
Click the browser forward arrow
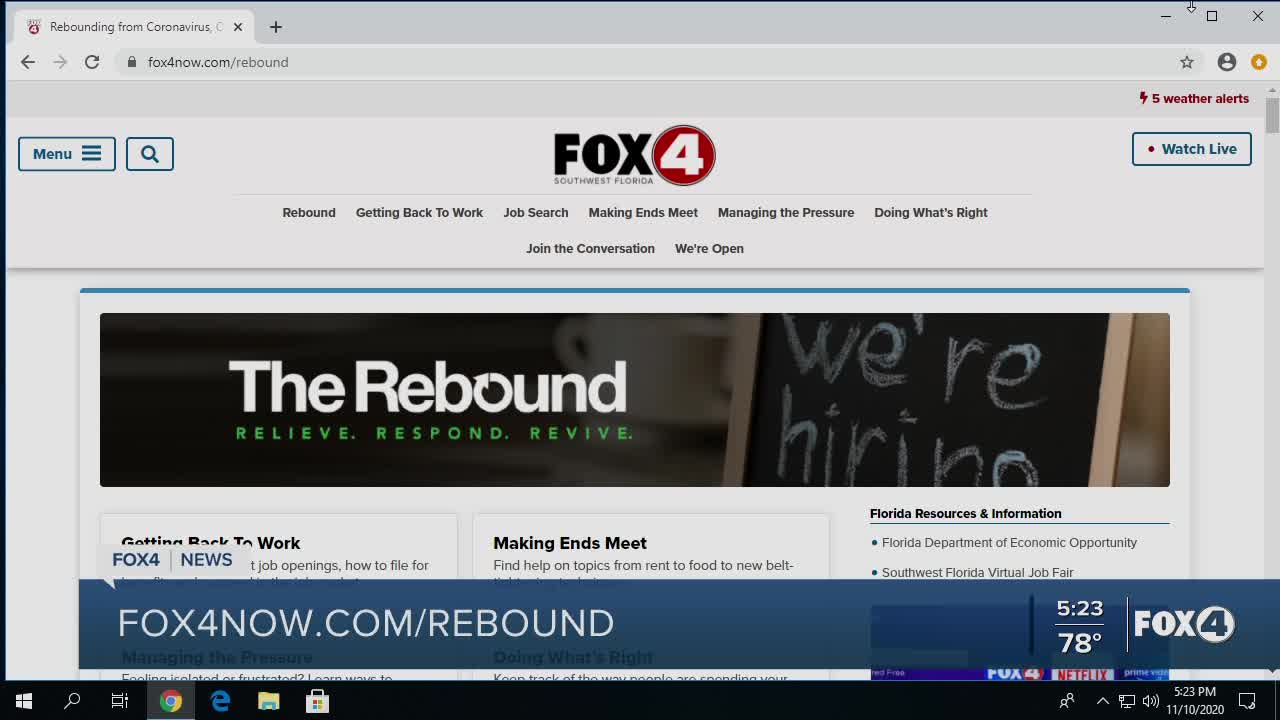[x=60, y=62]
